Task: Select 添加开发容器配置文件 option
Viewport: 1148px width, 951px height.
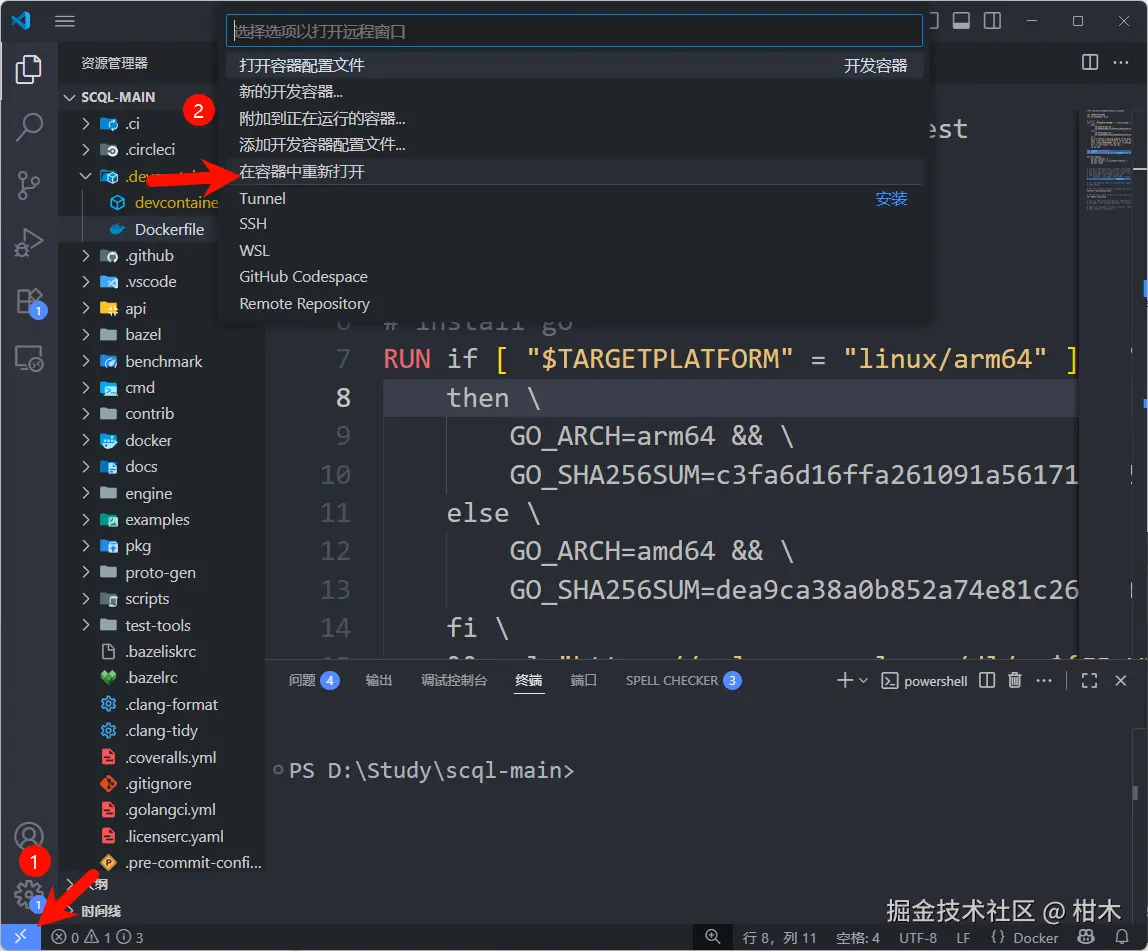Action: tap(574, 145)
